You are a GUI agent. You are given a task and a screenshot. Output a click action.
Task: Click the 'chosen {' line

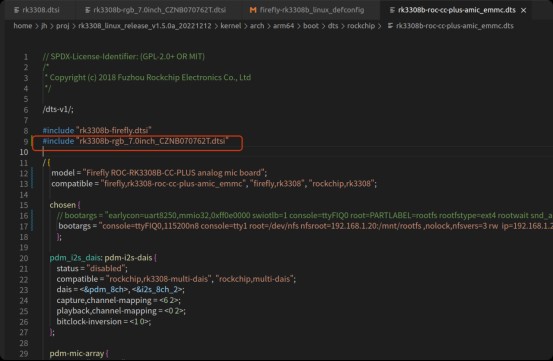tap(65, 205)
